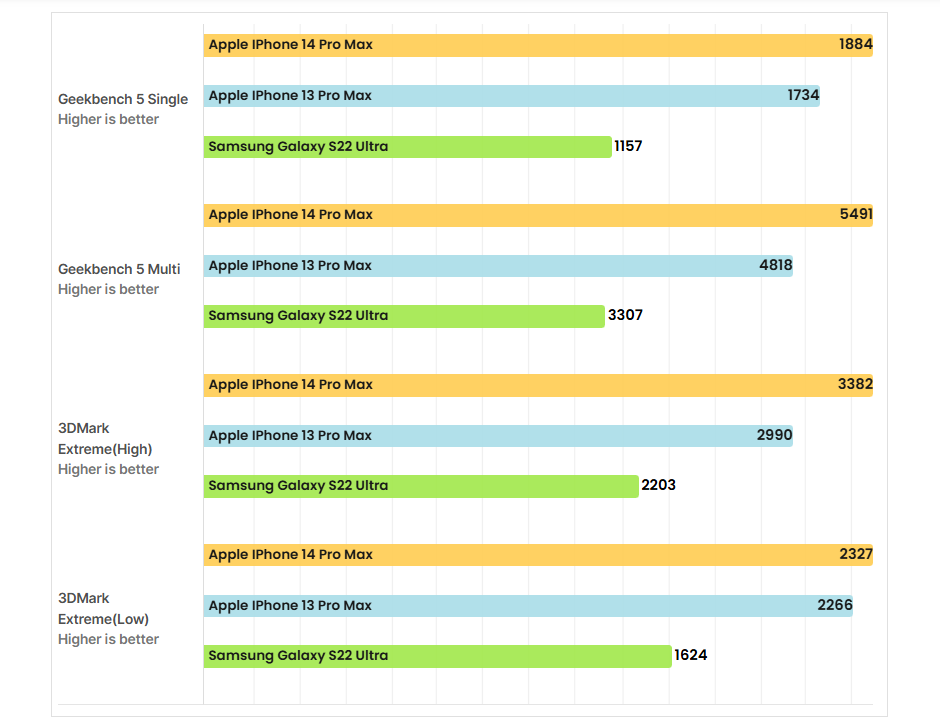Screen dimensions: 940x725
Task: Select the 2203 score value
Action: pos(658,486)
